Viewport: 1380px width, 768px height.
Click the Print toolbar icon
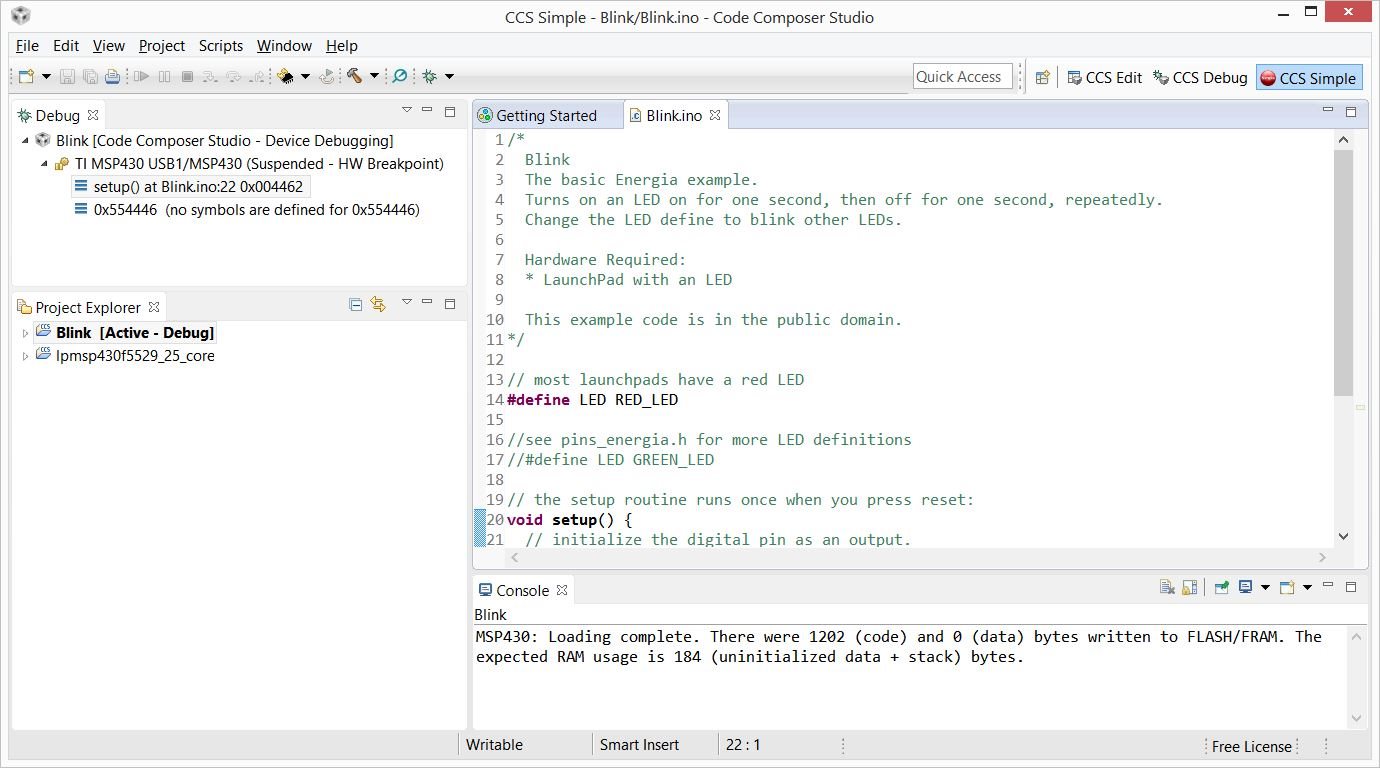click(113, 76)
